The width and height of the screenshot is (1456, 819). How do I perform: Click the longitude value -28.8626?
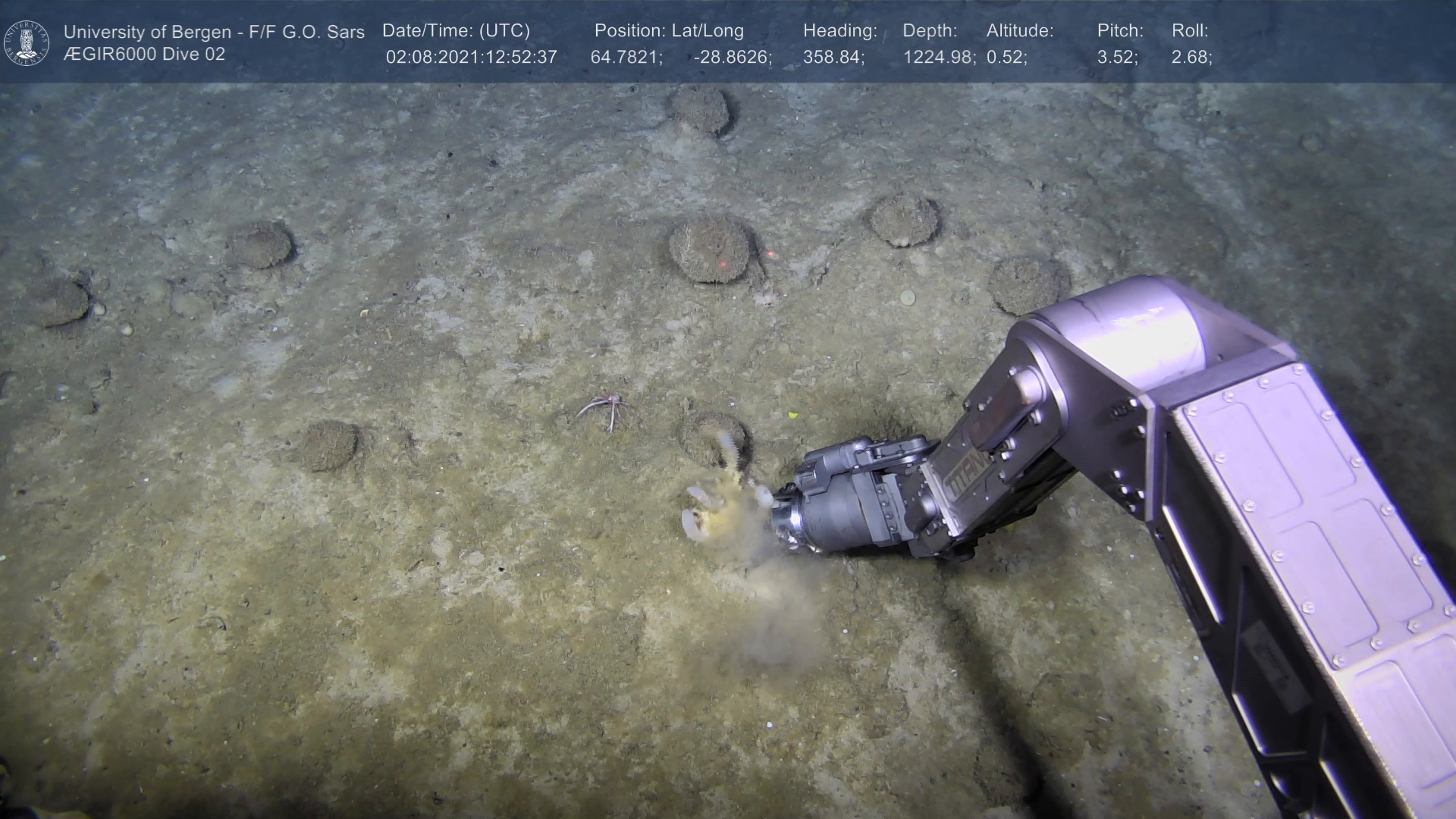point(732,58)
